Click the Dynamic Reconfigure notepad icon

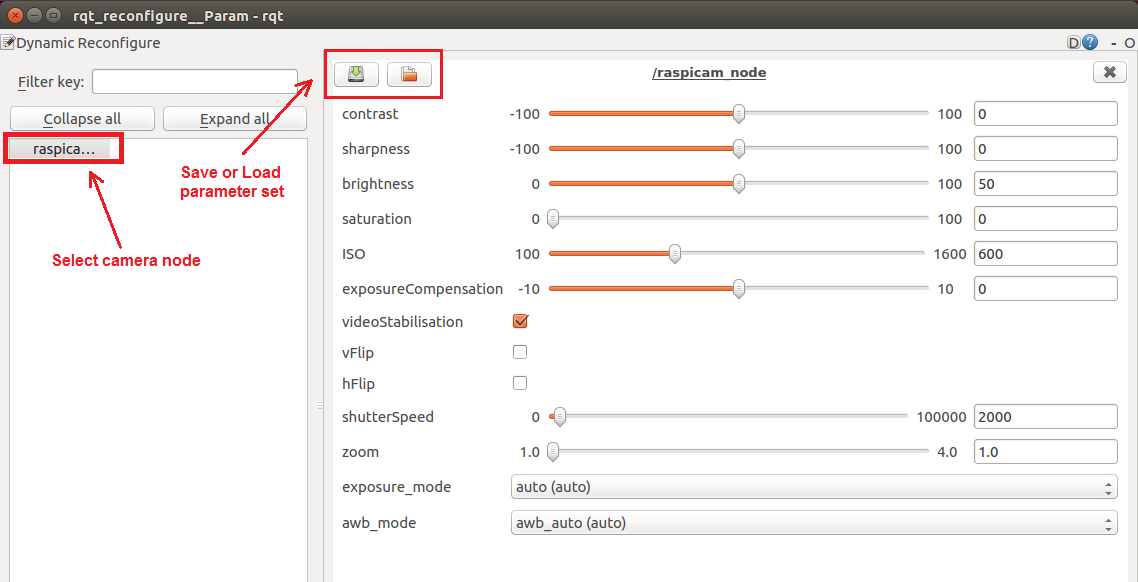(x=7, y=43)
